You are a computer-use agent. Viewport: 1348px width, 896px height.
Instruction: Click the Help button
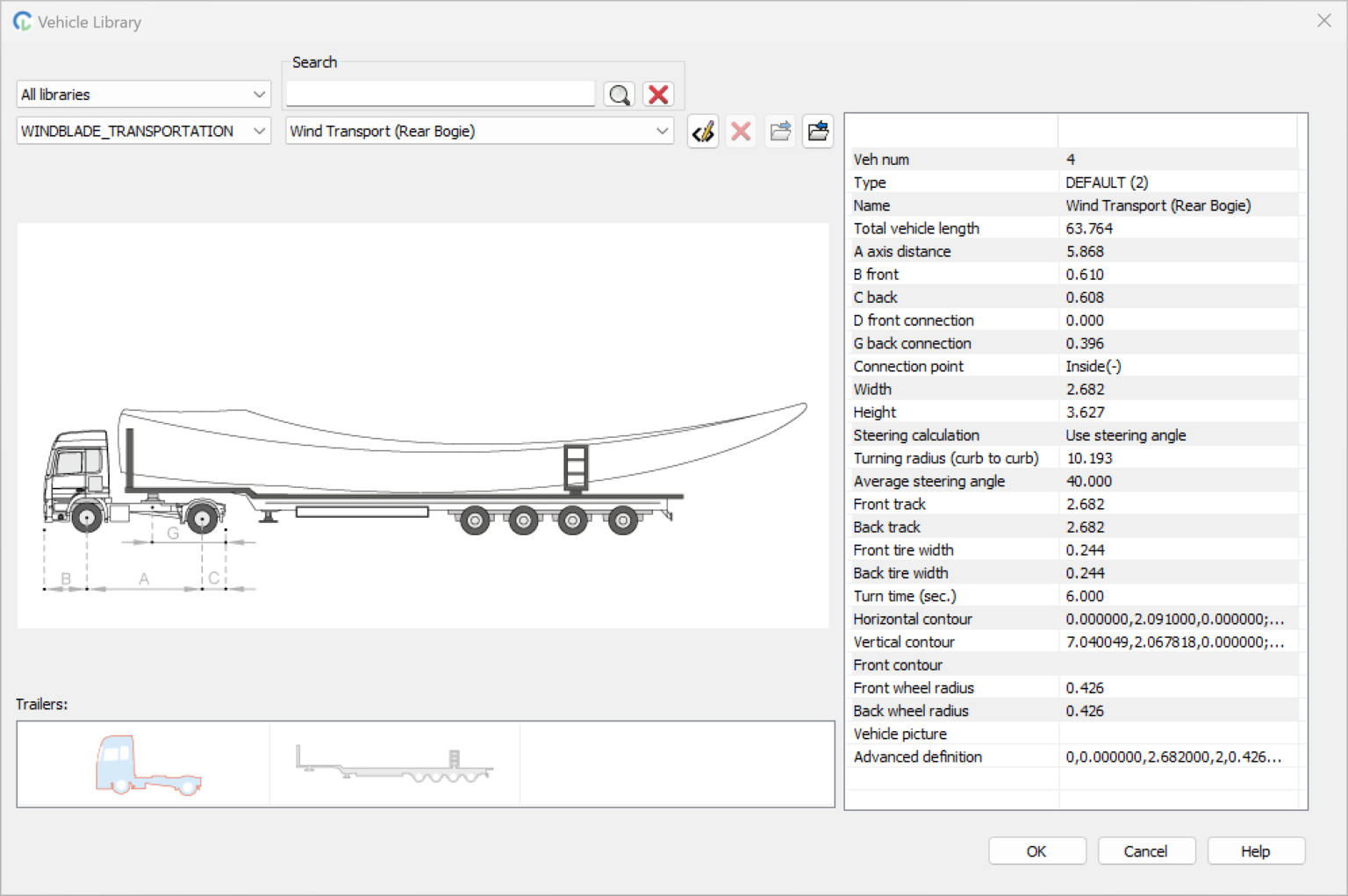coord(1255,851)
